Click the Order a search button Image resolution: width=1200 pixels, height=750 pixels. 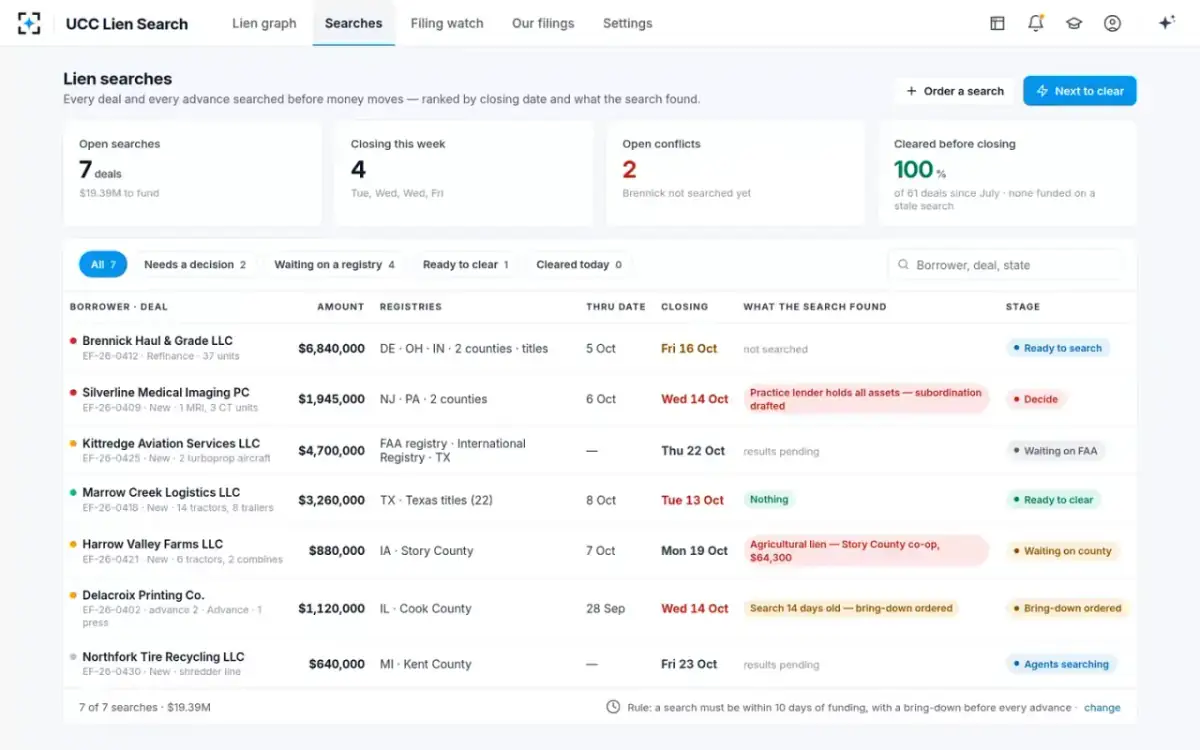pyautogui.click(x=954, y=91)
